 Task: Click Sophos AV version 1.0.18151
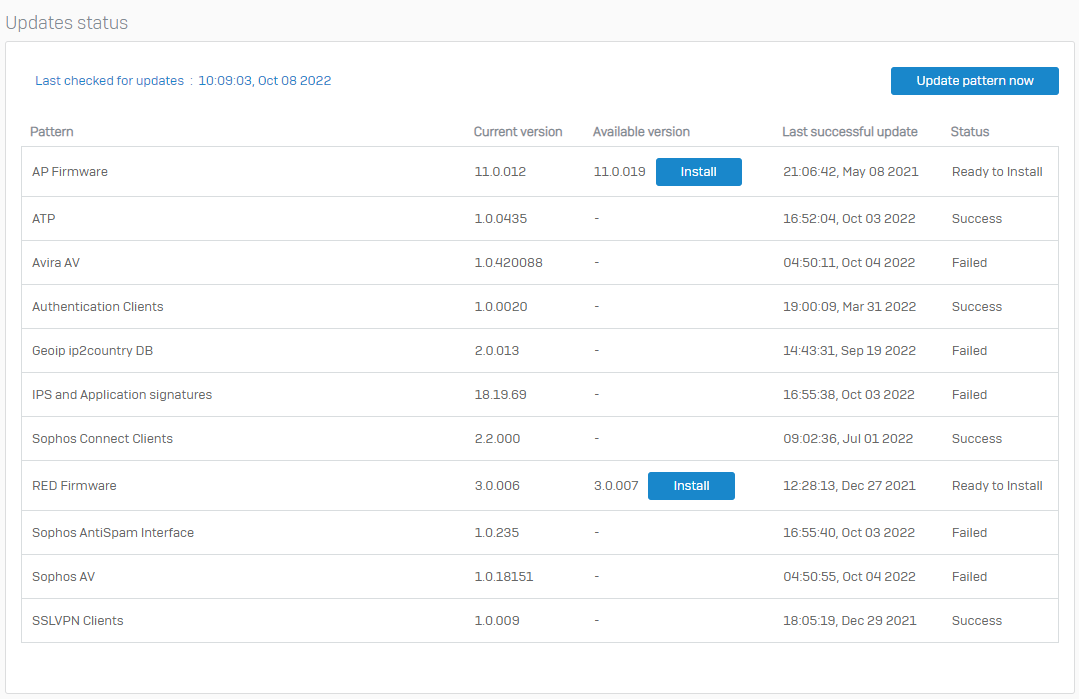click(x=504, y=577)
